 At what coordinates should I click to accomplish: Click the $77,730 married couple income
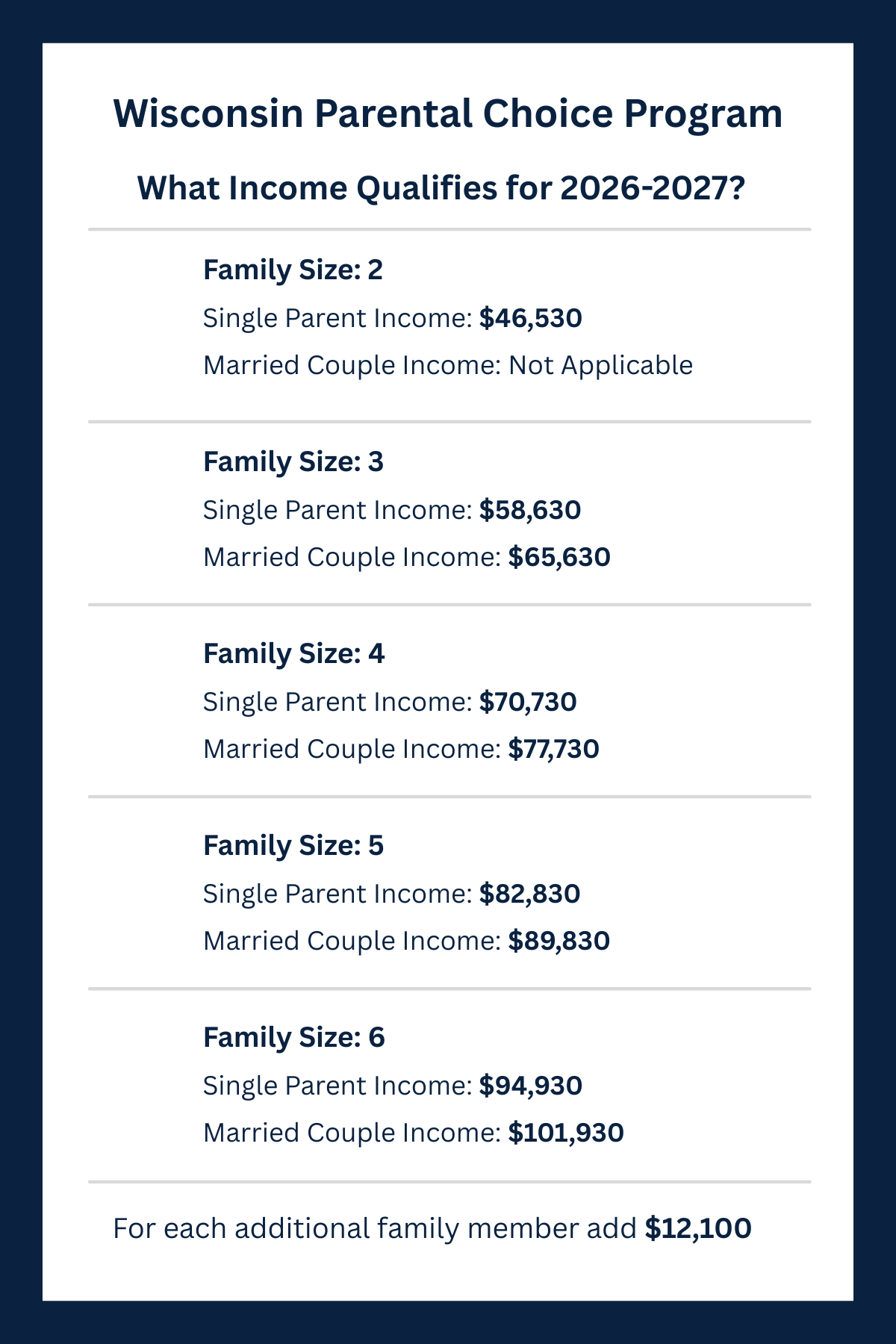(x=553, y=749)
